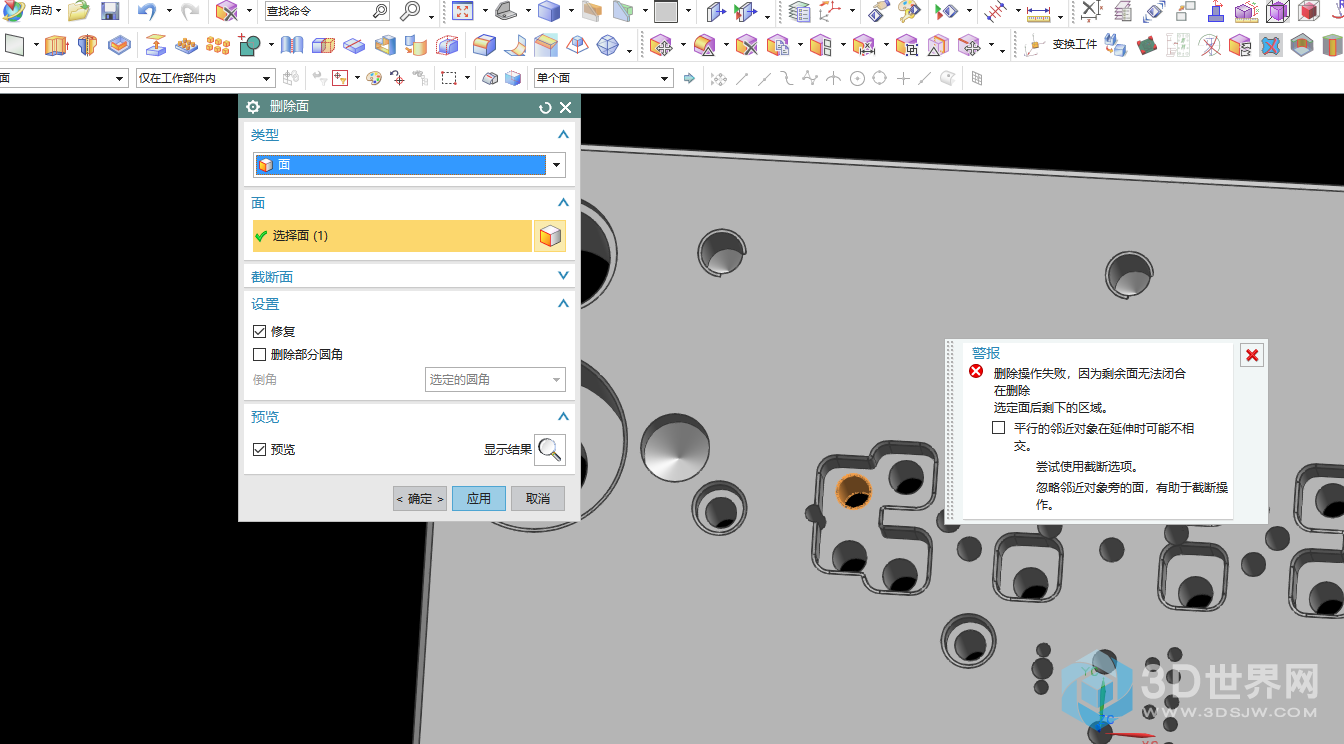Click the 显示结果 magnifier button

550,450
